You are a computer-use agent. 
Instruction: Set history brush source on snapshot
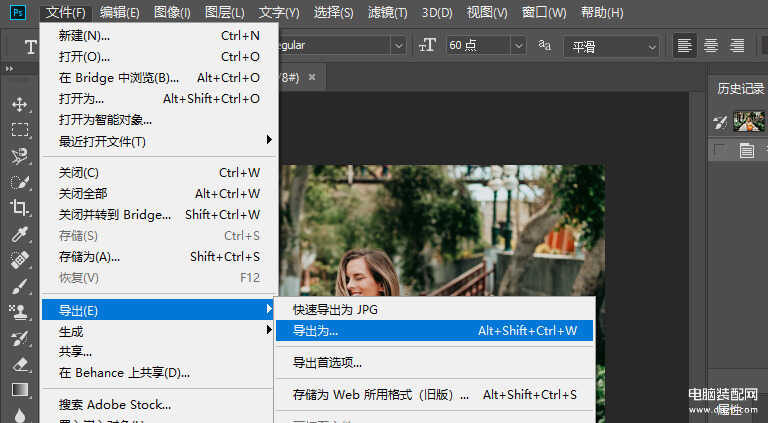(x=719, y=122)
